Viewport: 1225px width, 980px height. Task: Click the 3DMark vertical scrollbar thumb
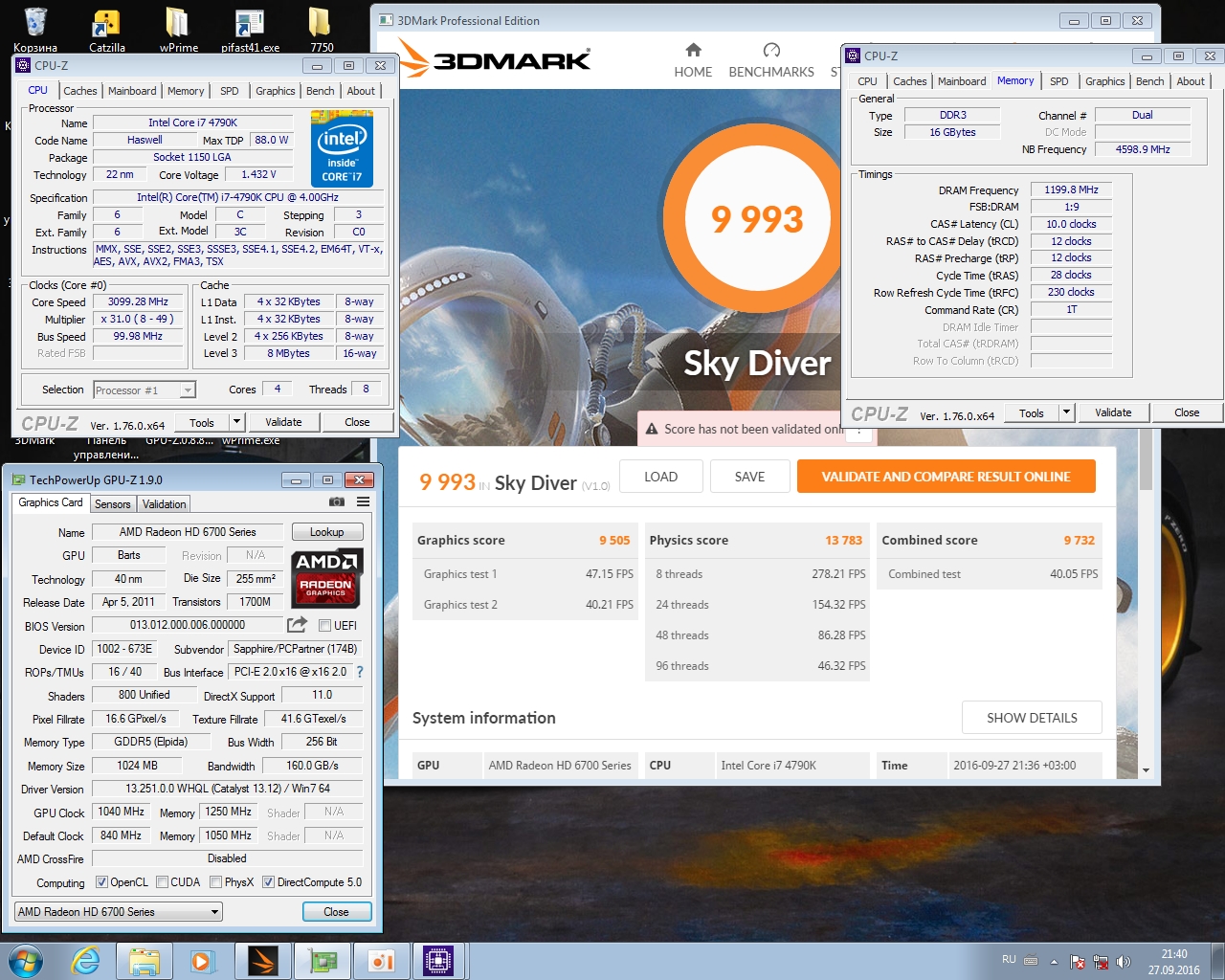point(1146,459)
